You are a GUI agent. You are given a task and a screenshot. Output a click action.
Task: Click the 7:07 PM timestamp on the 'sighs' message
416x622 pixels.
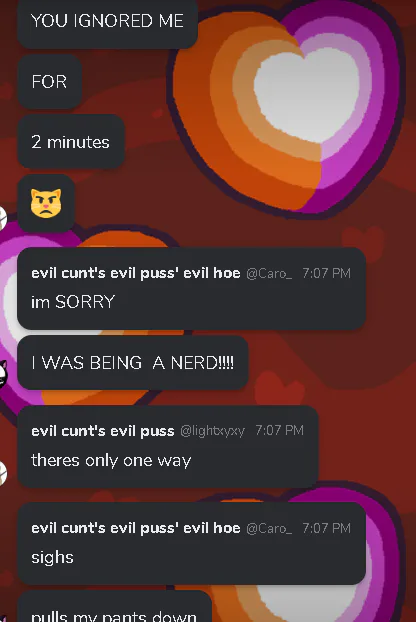coord(326,528)
